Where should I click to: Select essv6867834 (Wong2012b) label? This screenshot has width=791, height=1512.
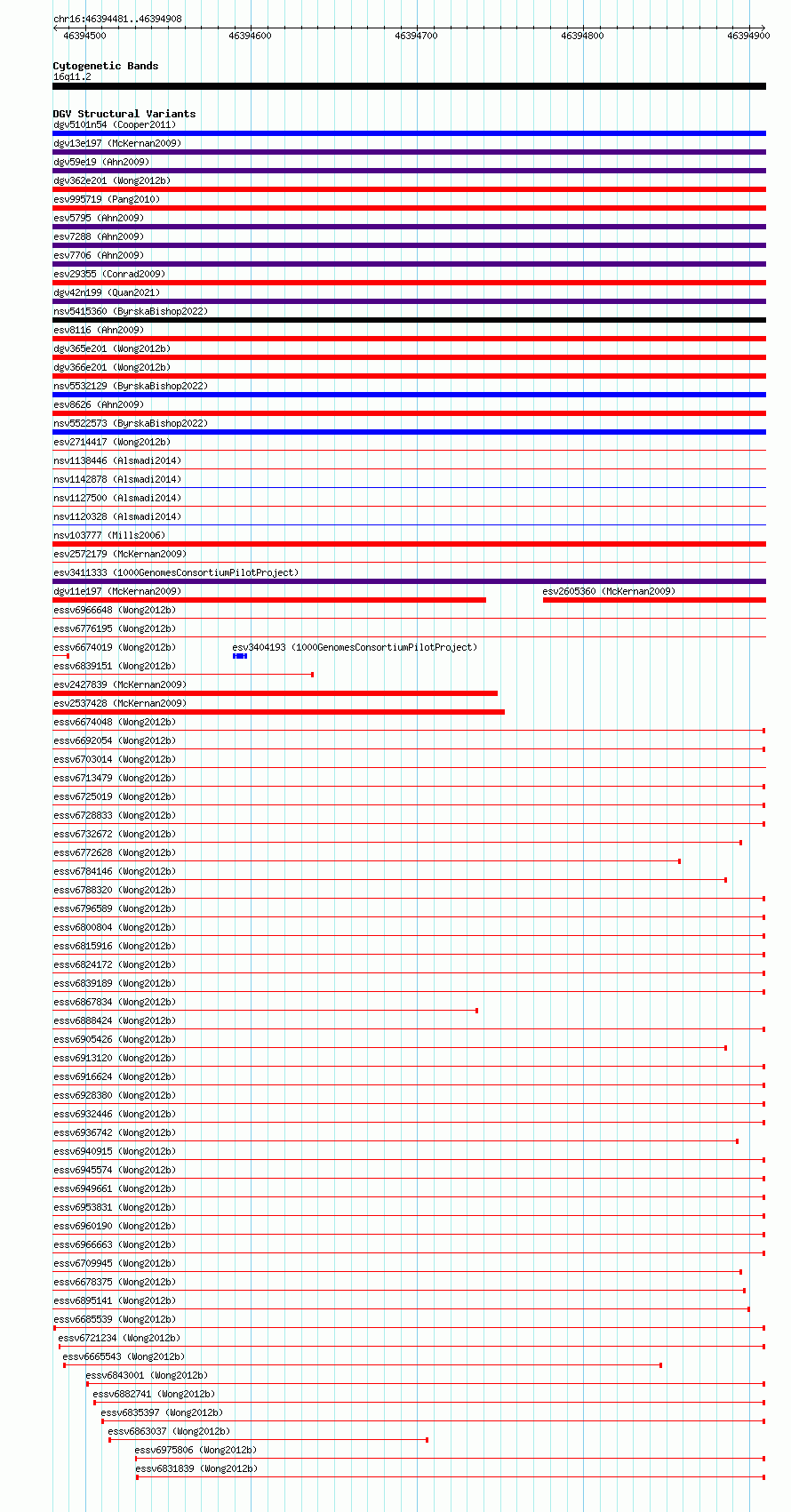(115, 1002)
